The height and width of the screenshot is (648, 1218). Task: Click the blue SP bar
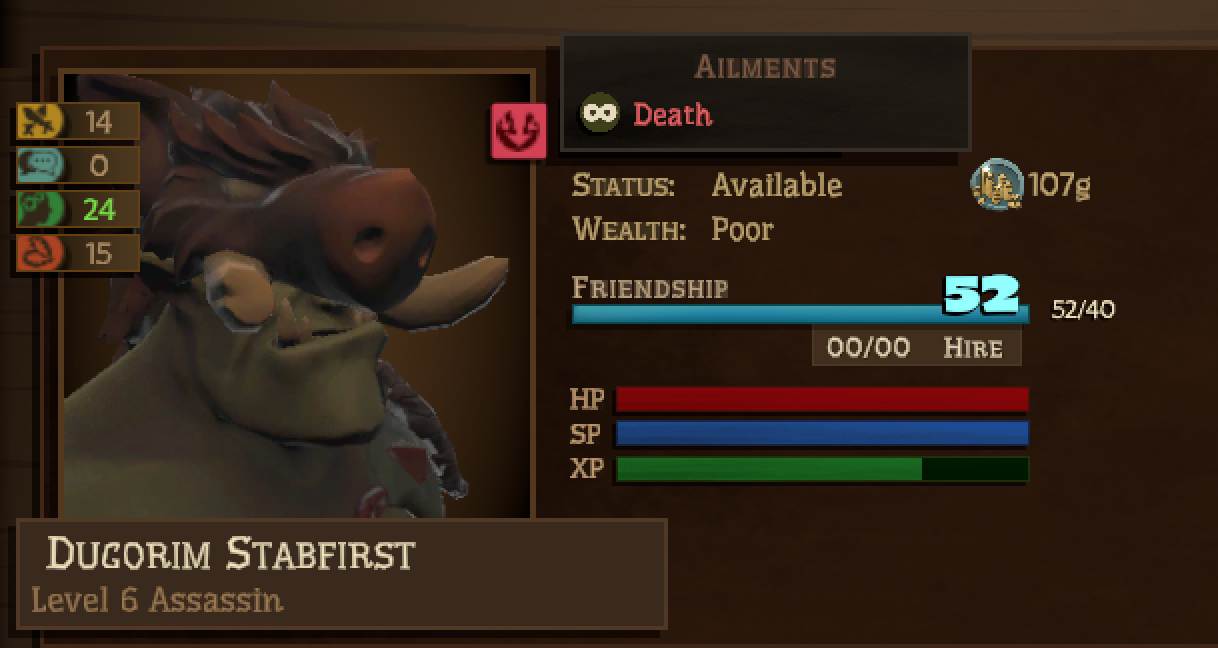click(x=822, y=433)
